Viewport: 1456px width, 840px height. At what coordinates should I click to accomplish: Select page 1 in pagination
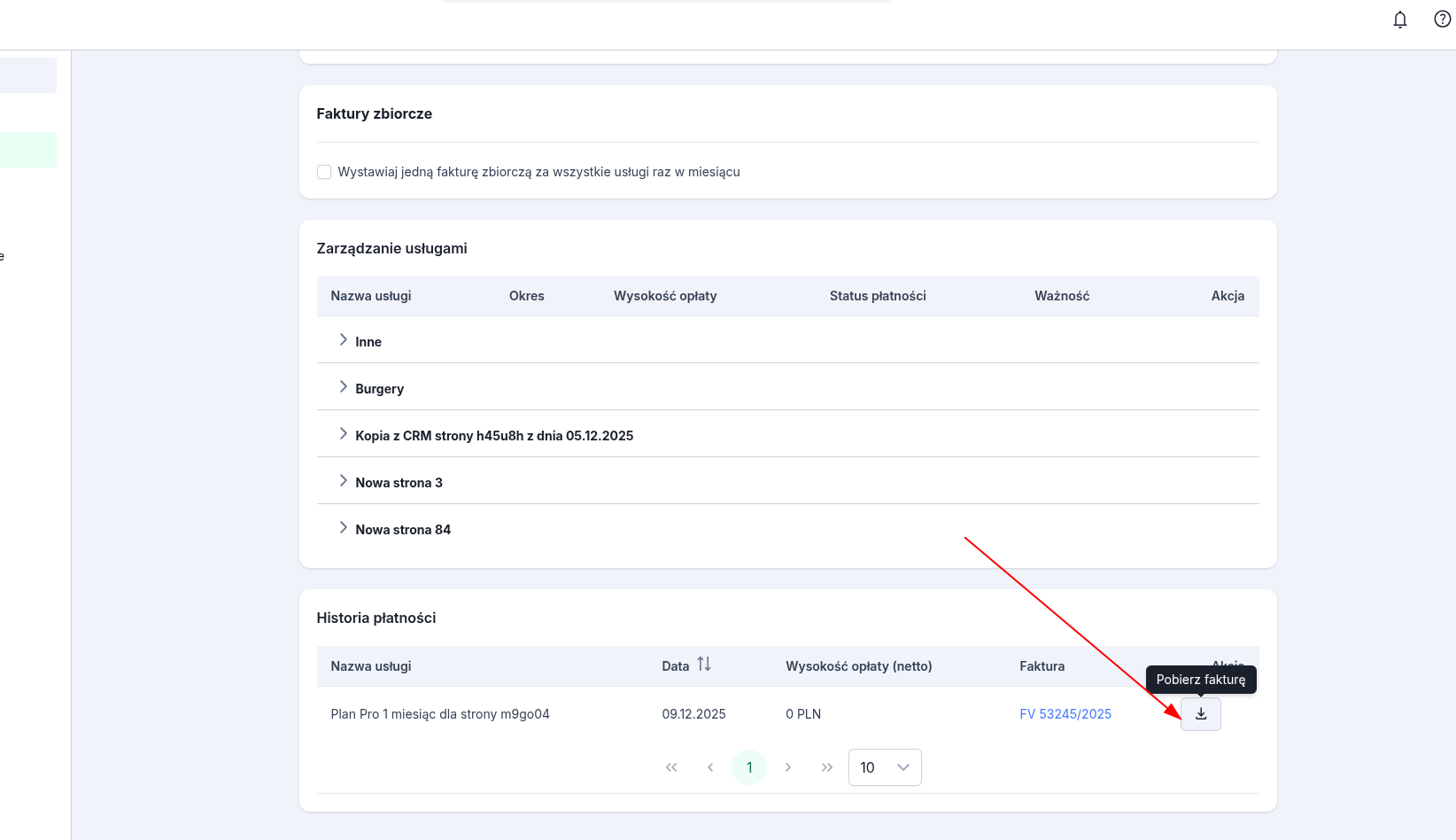coord(749,767)
